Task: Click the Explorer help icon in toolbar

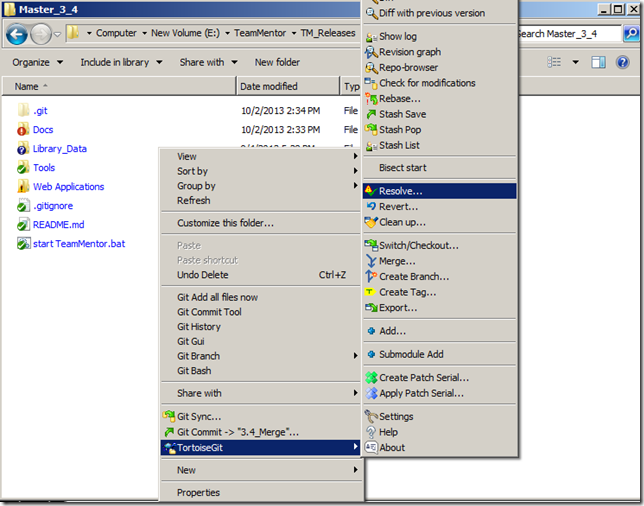Action: pyautogui.click(x=623, y=62)
